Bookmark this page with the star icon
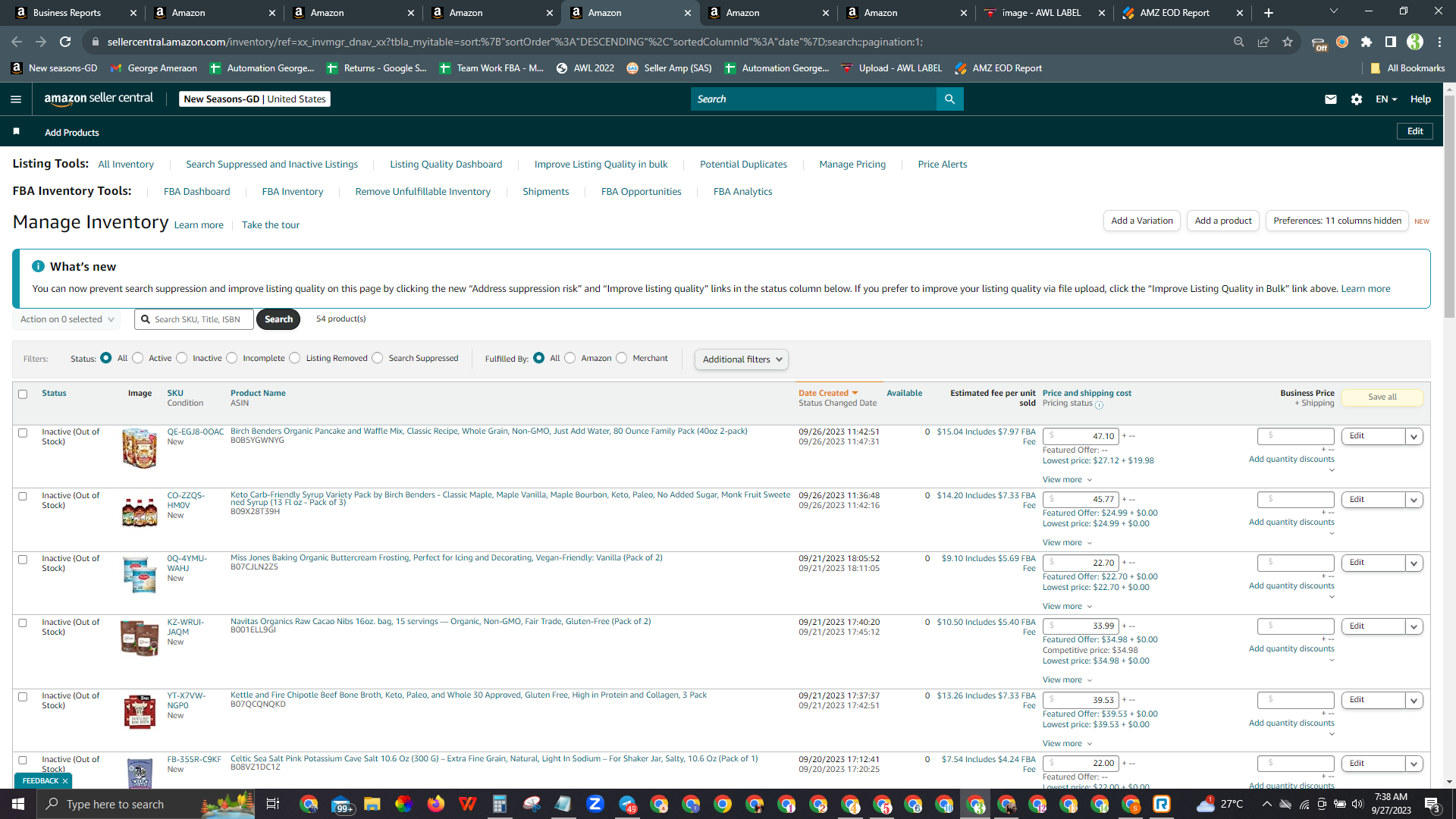 (x=1288, y=42)
